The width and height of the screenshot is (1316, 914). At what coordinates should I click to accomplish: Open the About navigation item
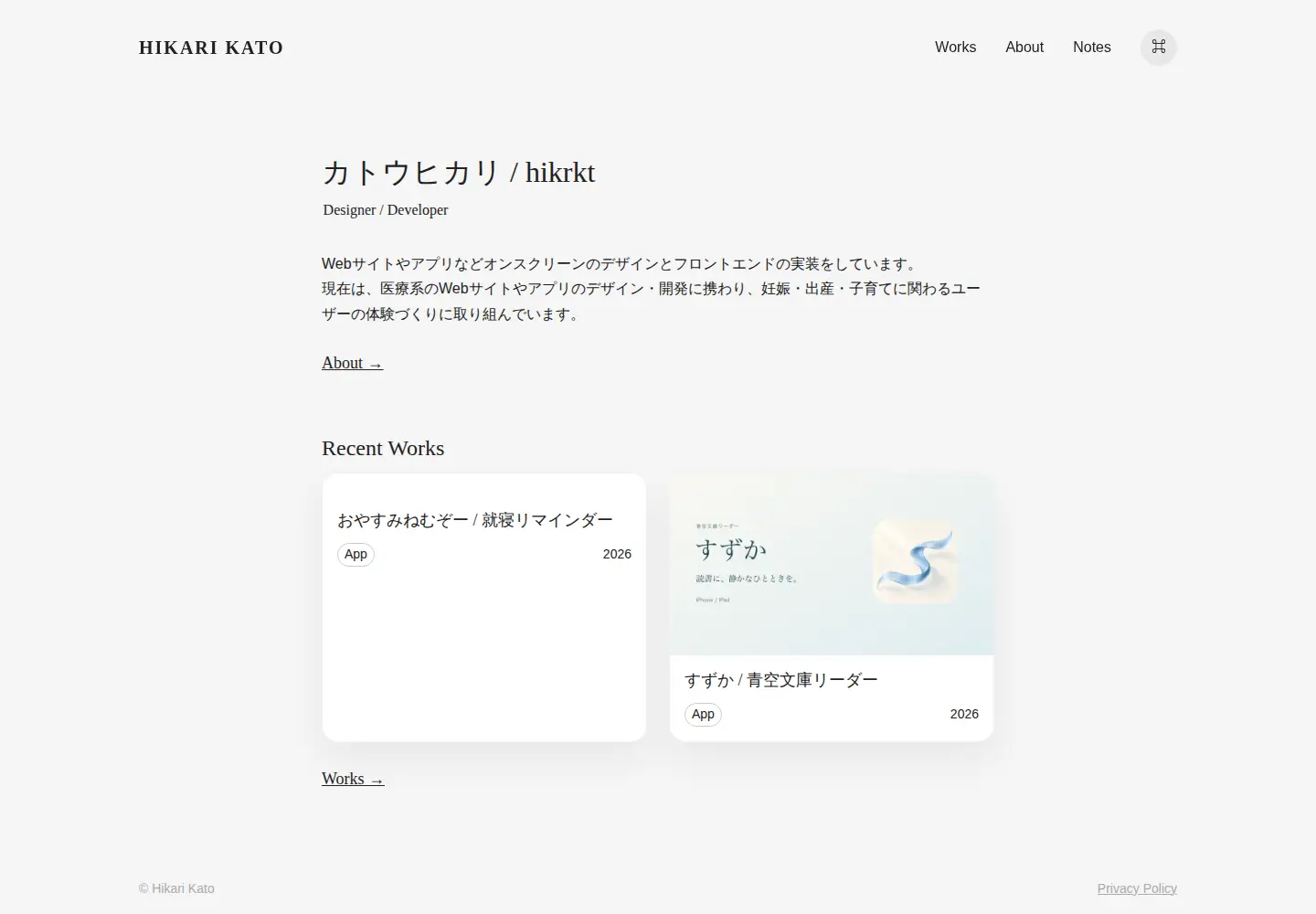coord(1024,48)
